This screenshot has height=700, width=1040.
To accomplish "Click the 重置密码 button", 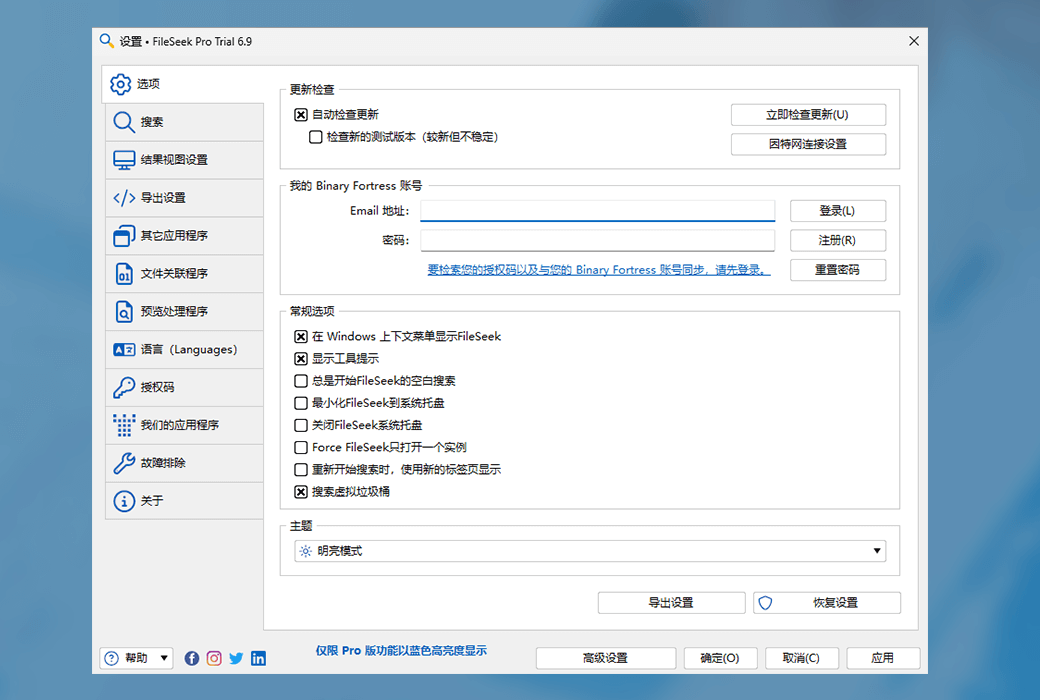I will point(838,270).
